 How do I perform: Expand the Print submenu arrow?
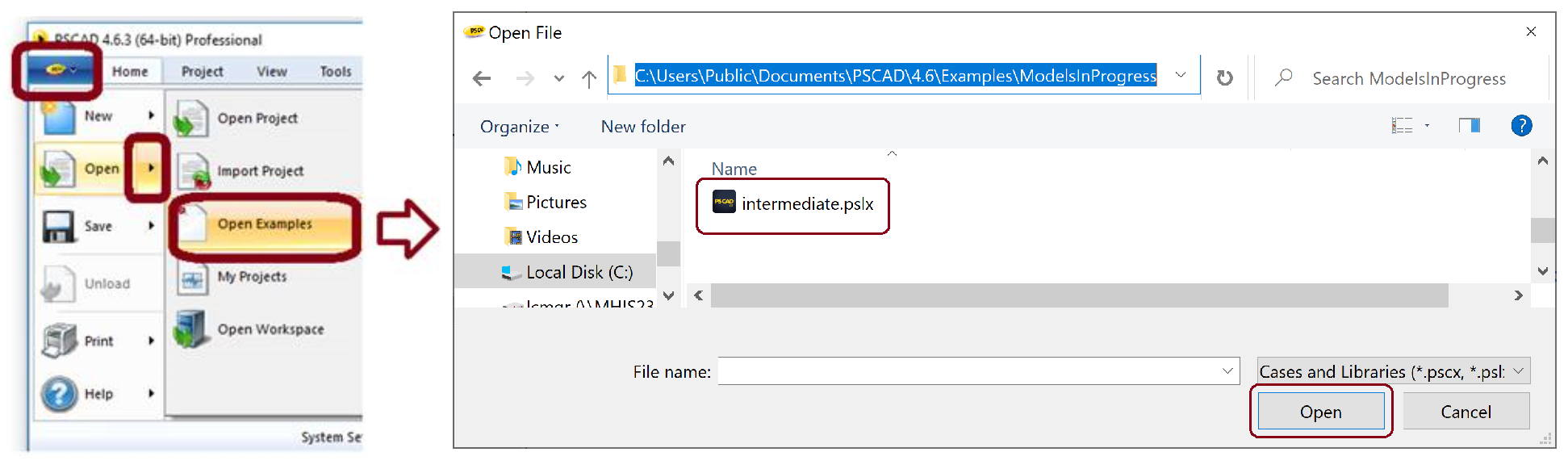pos(151,341)
